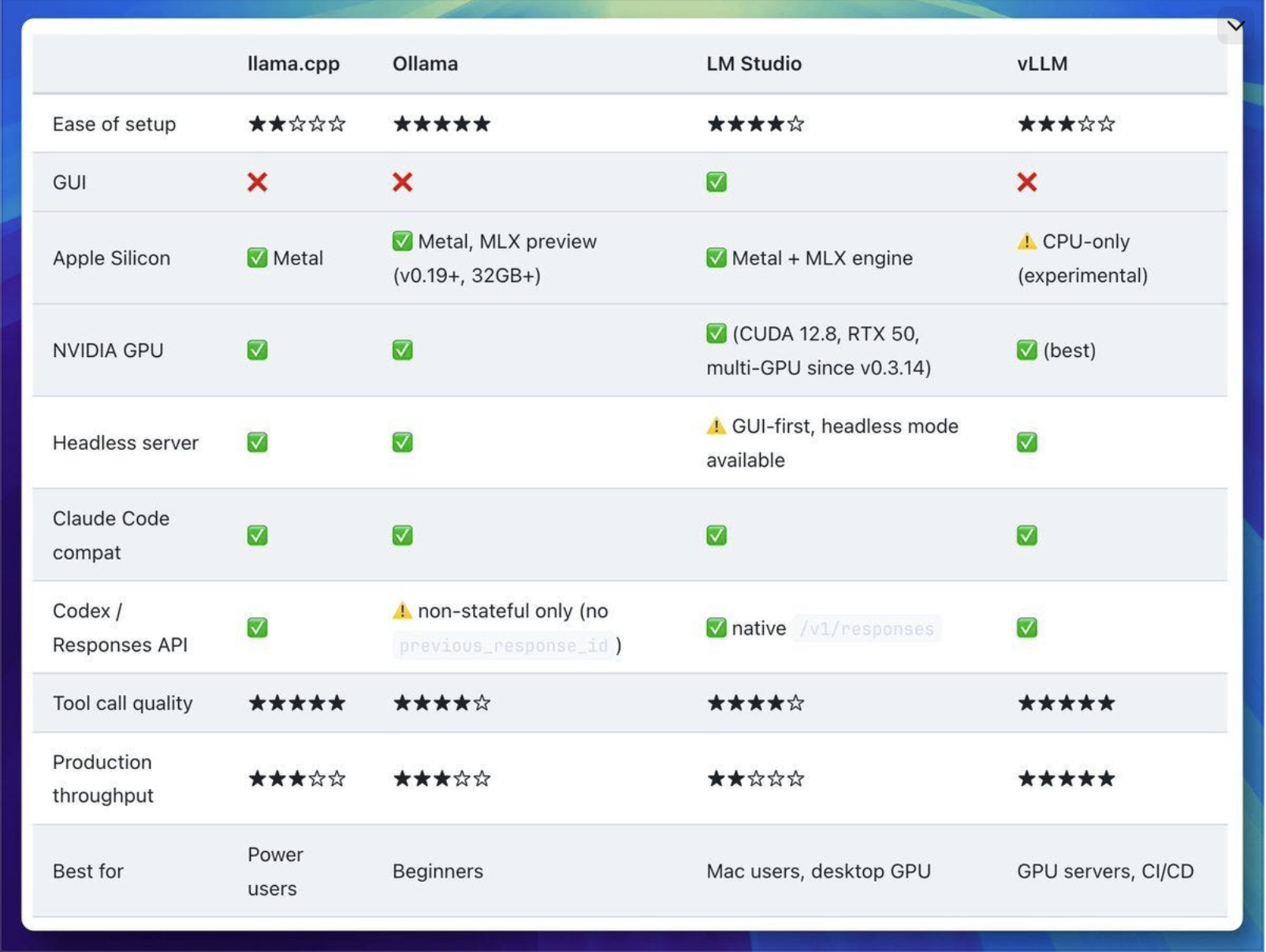Click the Claude Code compat row label
This screenshot has width=1266, height=952.
[x=111, y=535]
